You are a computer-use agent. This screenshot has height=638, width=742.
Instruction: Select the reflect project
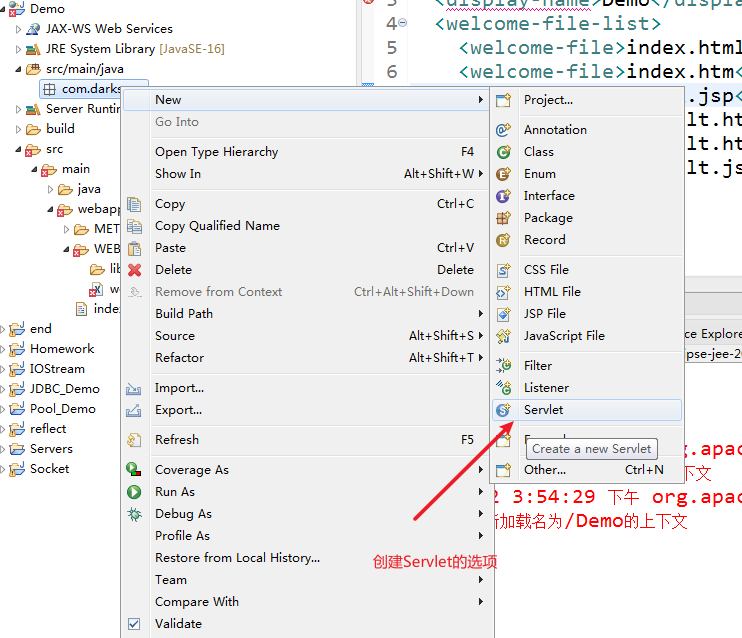[x=48, y=429]
